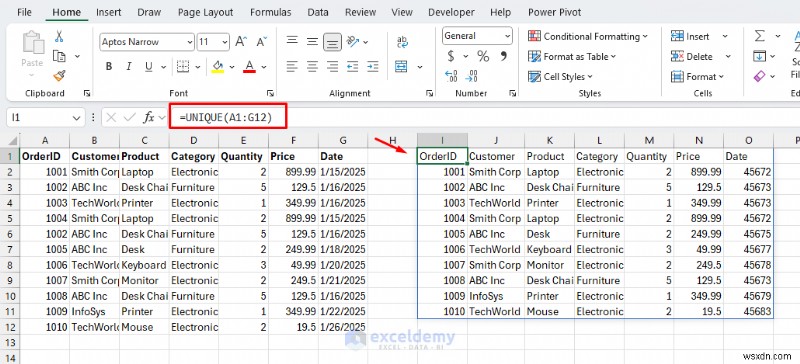The width and height of the screenshot is (800, 364).
Task: Decrease indent icon
Action: point(353,66)
